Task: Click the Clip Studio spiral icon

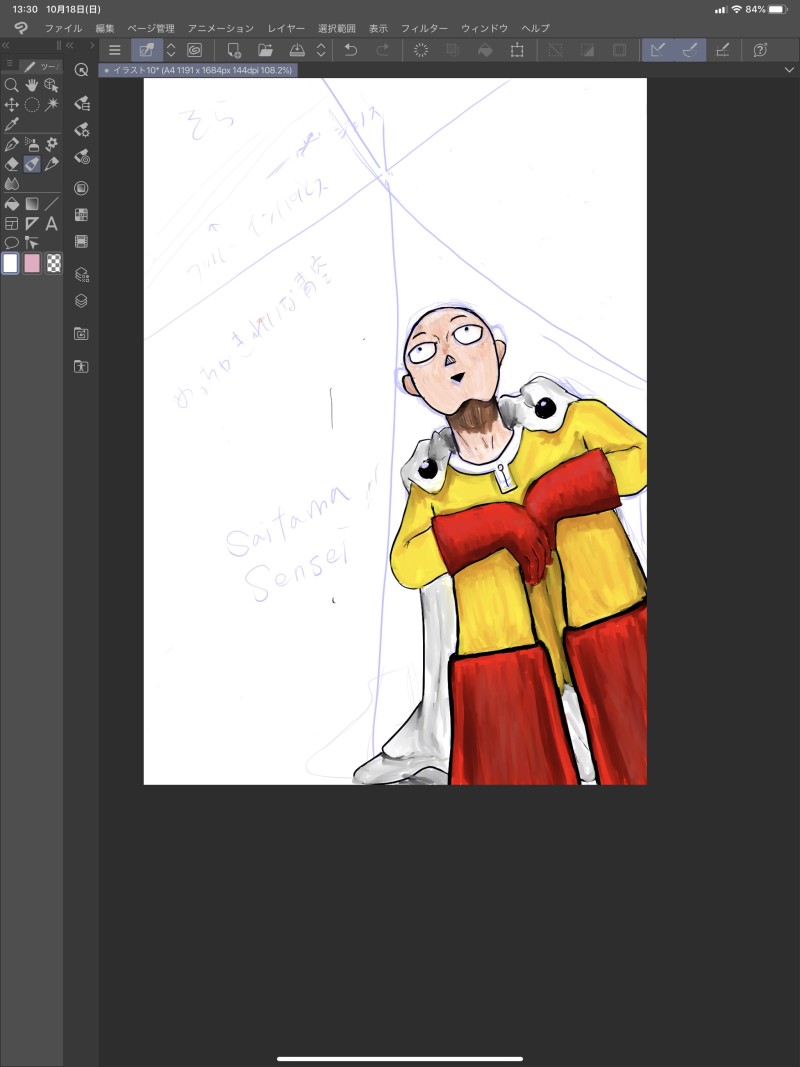Action: pos(195,50)
